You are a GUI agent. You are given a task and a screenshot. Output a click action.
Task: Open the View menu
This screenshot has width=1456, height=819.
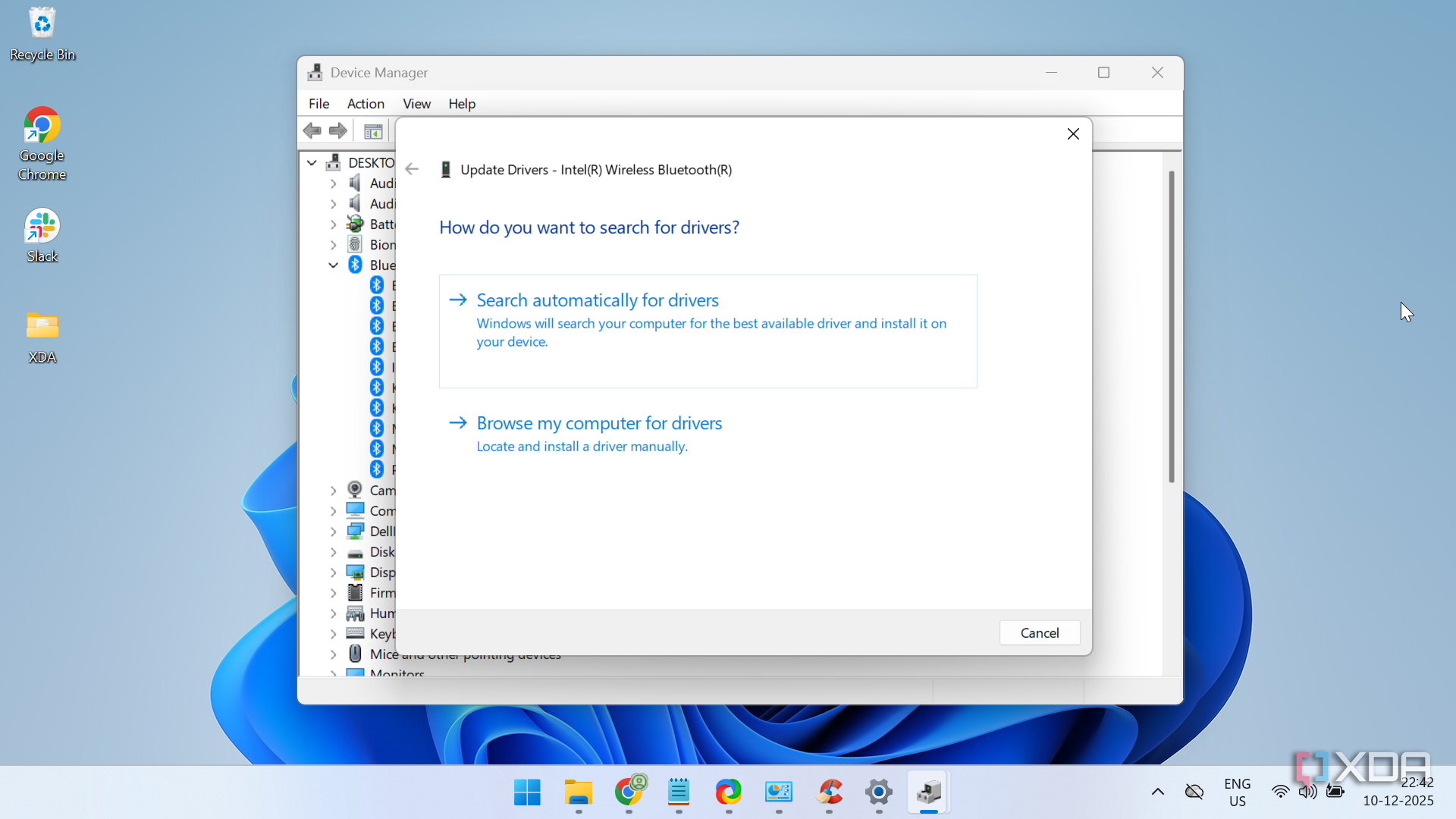(416, 104)
